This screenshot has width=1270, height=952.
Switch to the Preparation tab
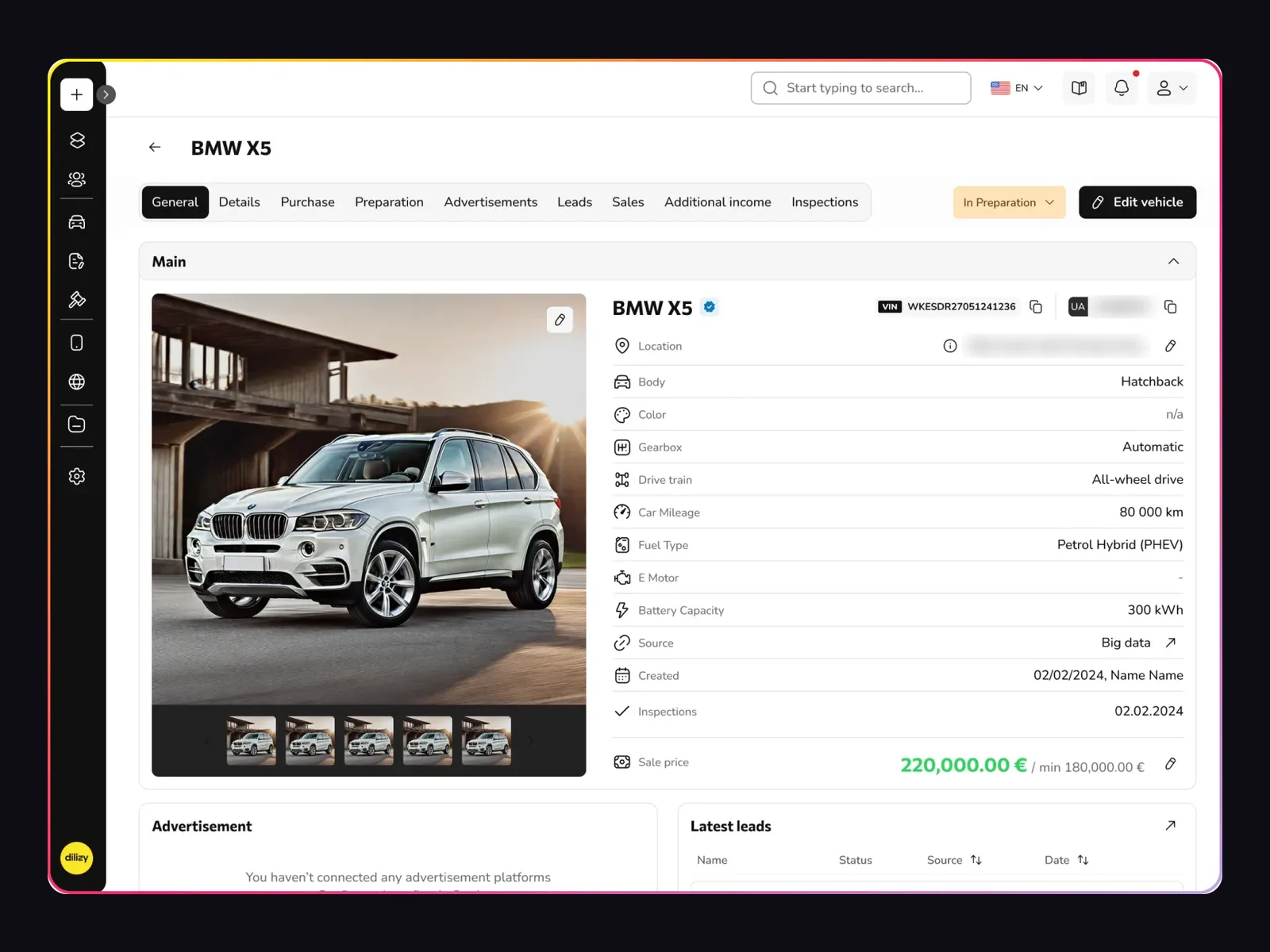coord(389,202)
